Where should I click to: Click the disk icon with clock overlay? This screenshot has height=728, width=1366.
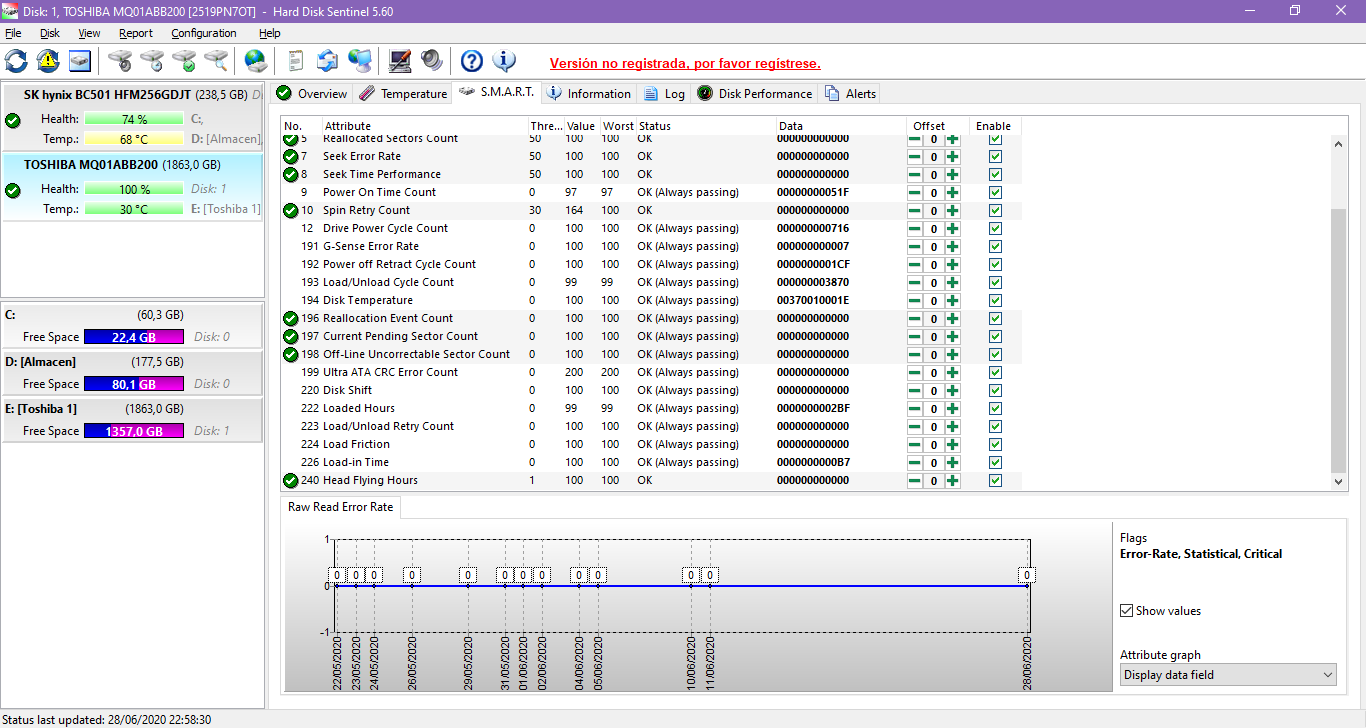click(152, 61)
